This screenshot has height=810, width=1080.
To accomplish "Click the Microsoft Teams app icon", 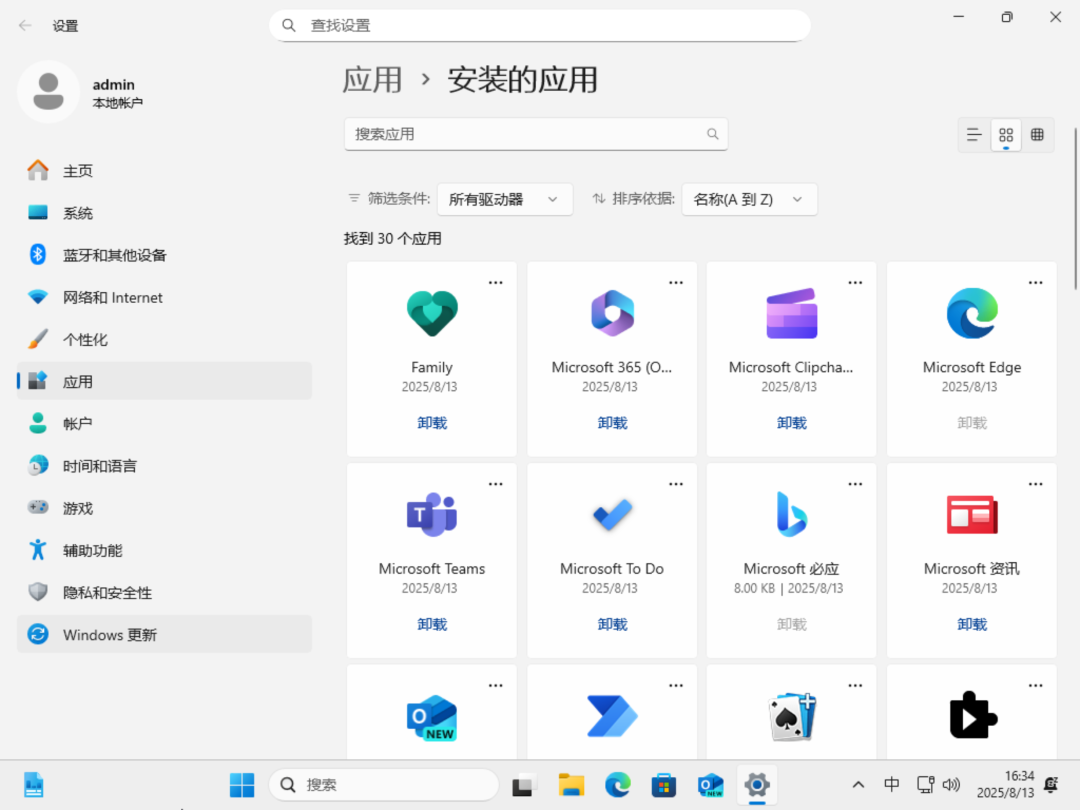I will click(432, 515).
